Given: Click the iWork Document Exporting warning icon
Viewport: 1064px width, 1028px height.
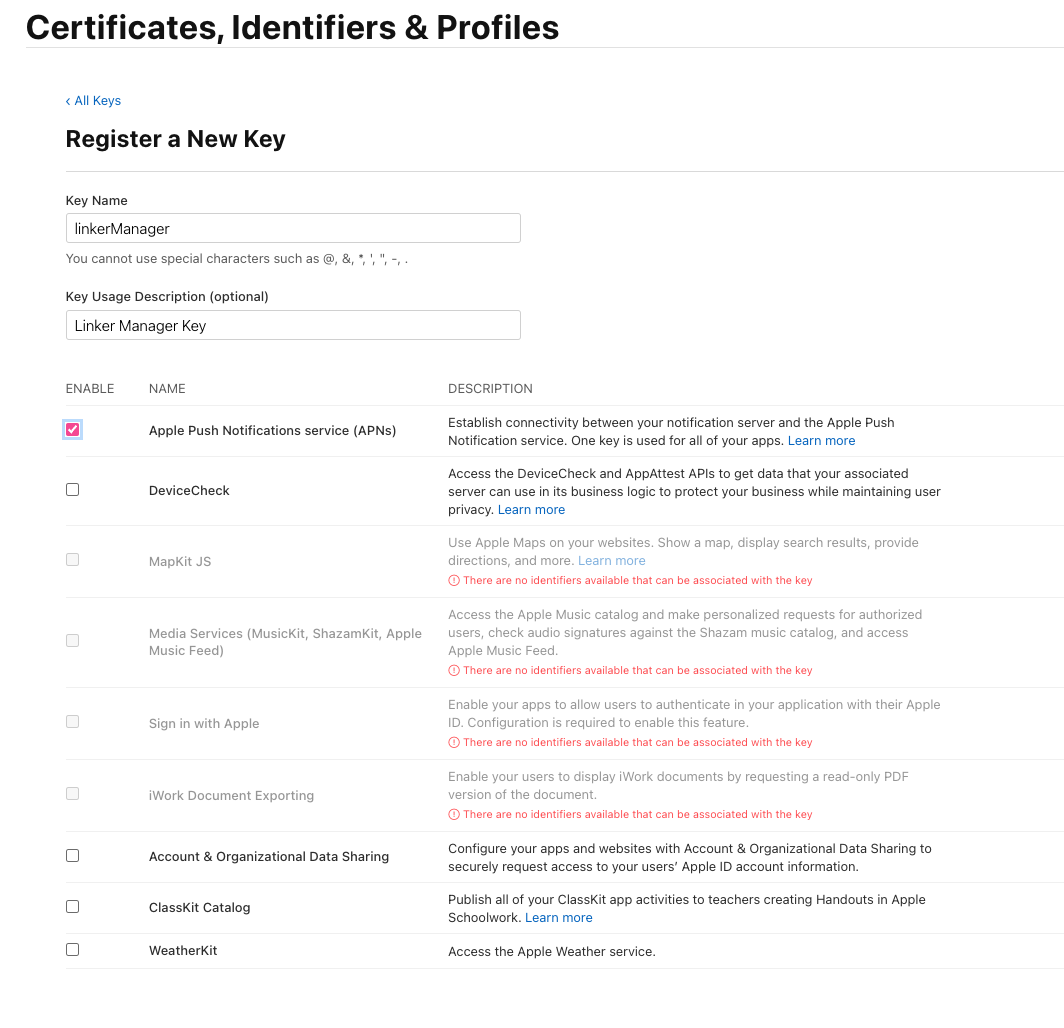Looking at the screenshot, I should tap(454, 815).
